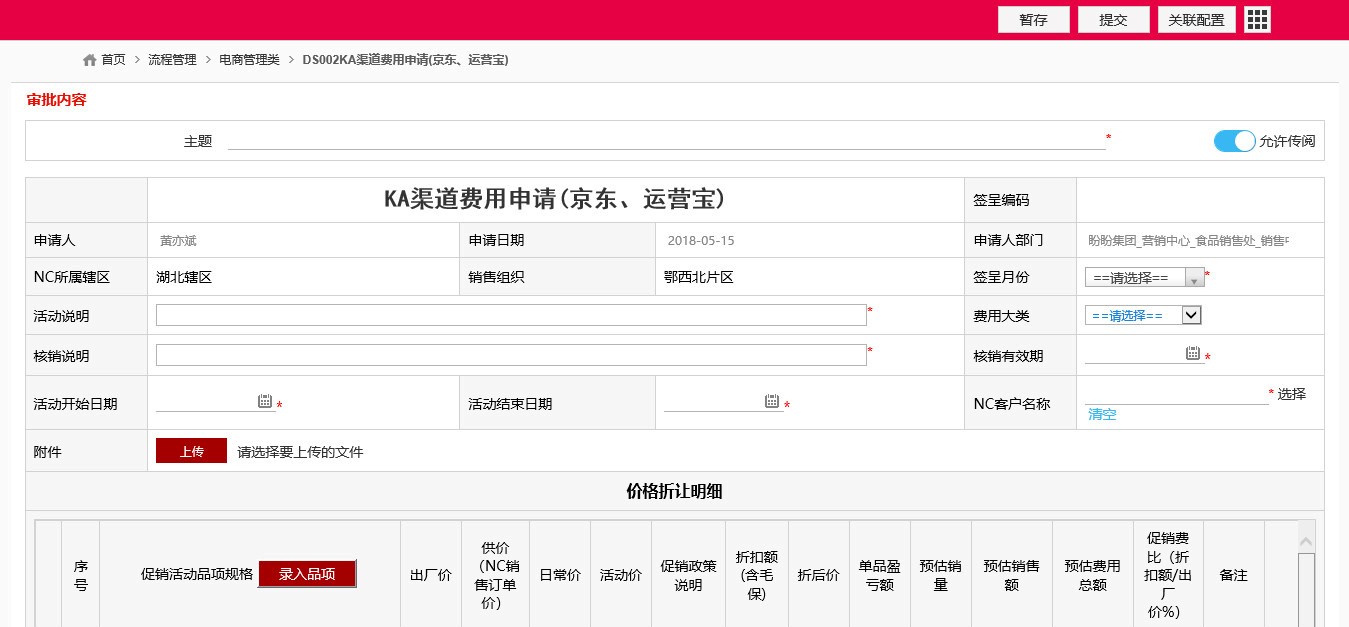Click 清空 to clear NC customer

coord(1102,414)
